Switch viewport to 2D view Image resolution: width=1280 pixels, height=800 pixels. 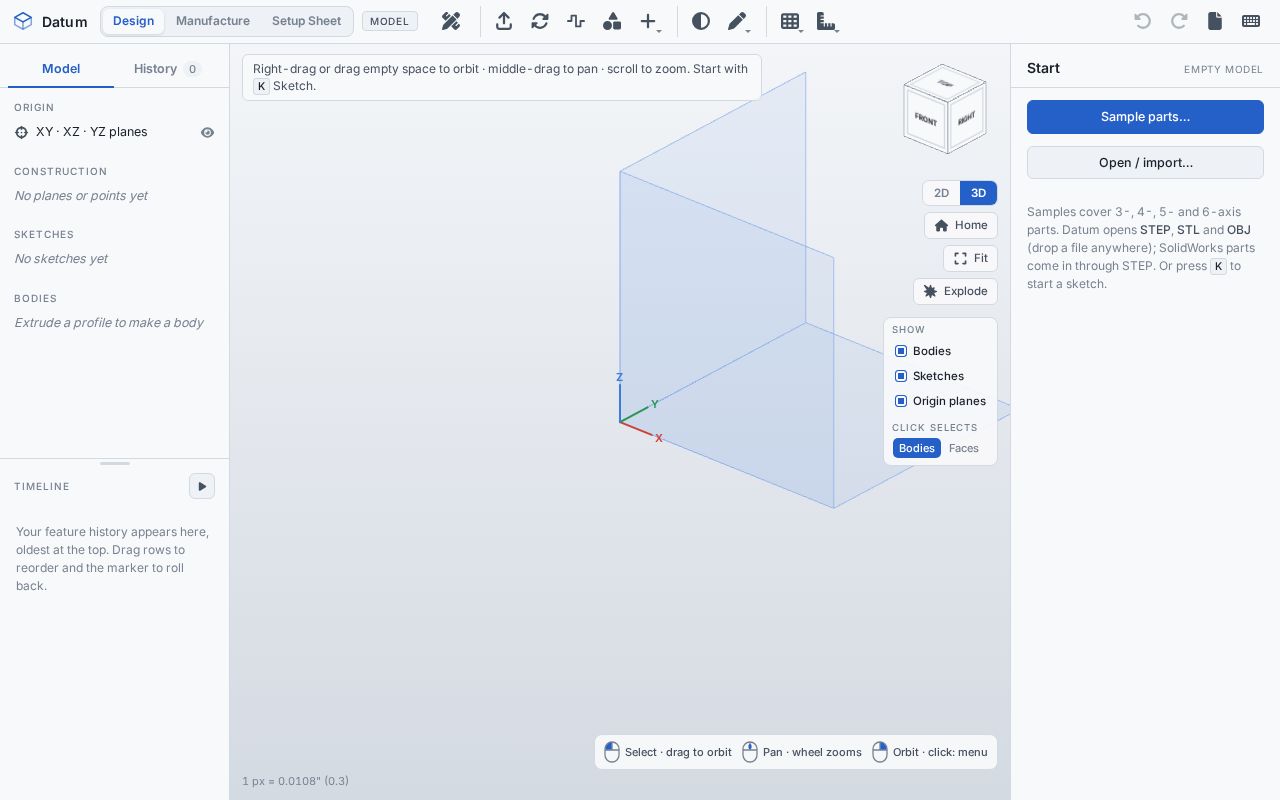pos(941,193)
